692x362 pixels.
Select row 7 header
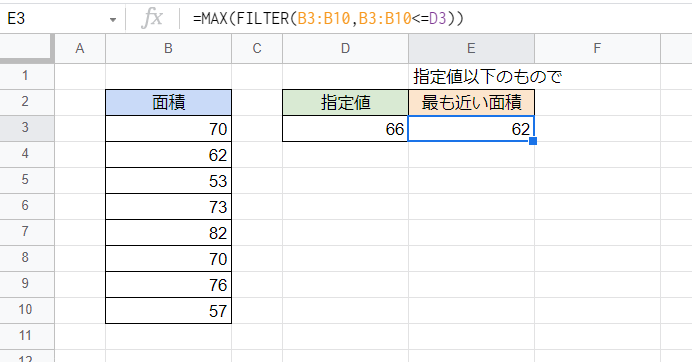point(26,232)
